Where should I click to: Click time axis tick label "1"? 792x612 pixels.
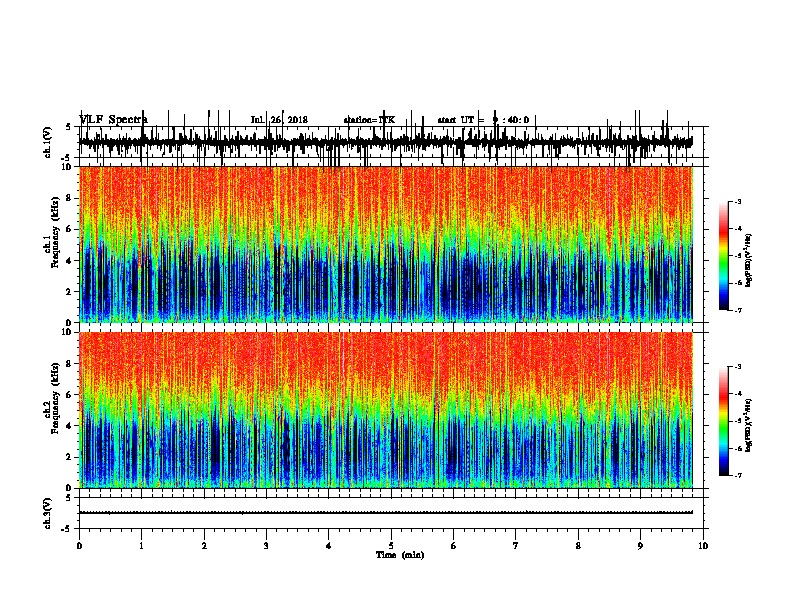click(x=141, y=545)
